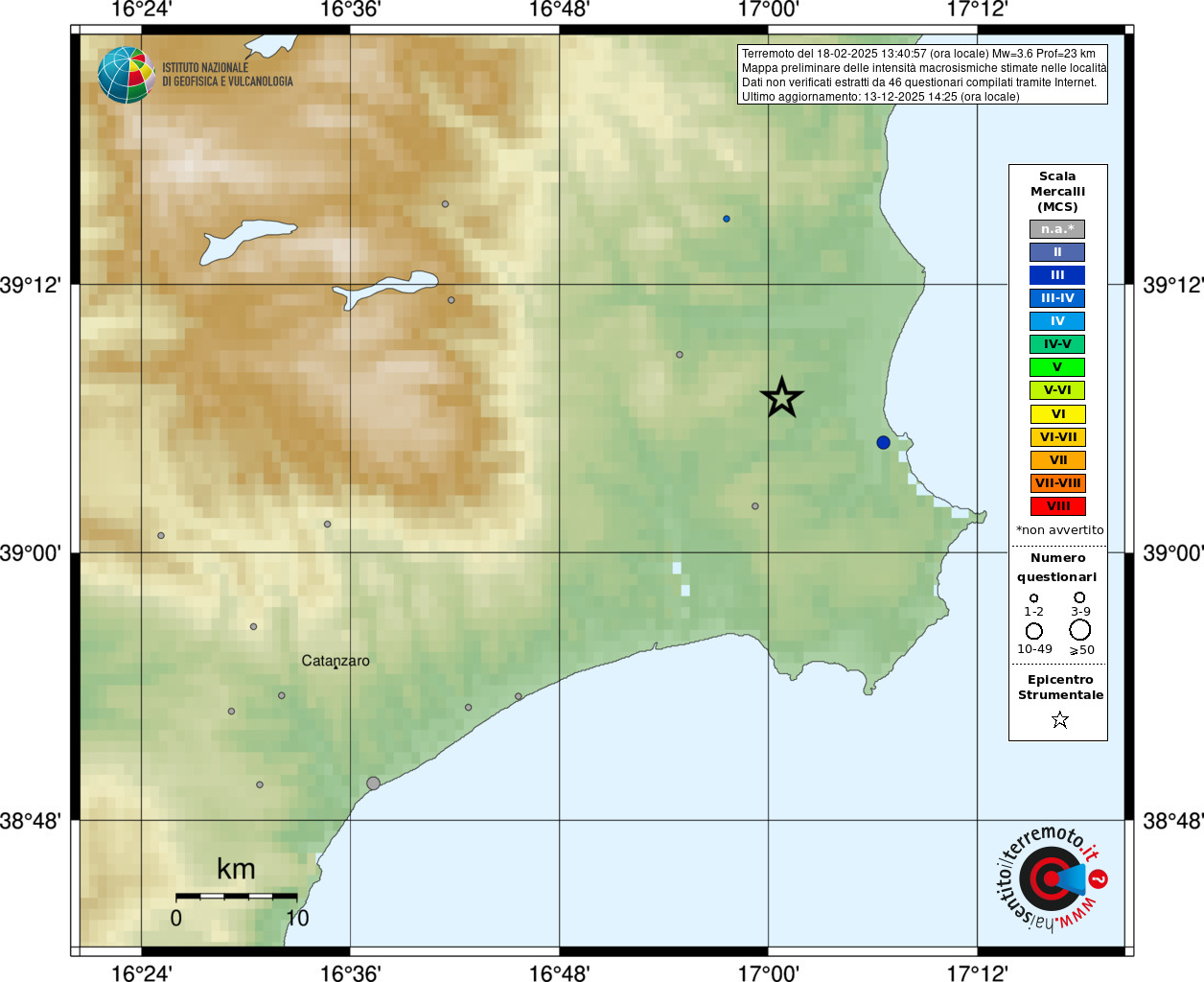Click the 1-2 questionnaires circle in the legend
Image resolution: width=1204 pixels, height=982 pixels.
1033,598
